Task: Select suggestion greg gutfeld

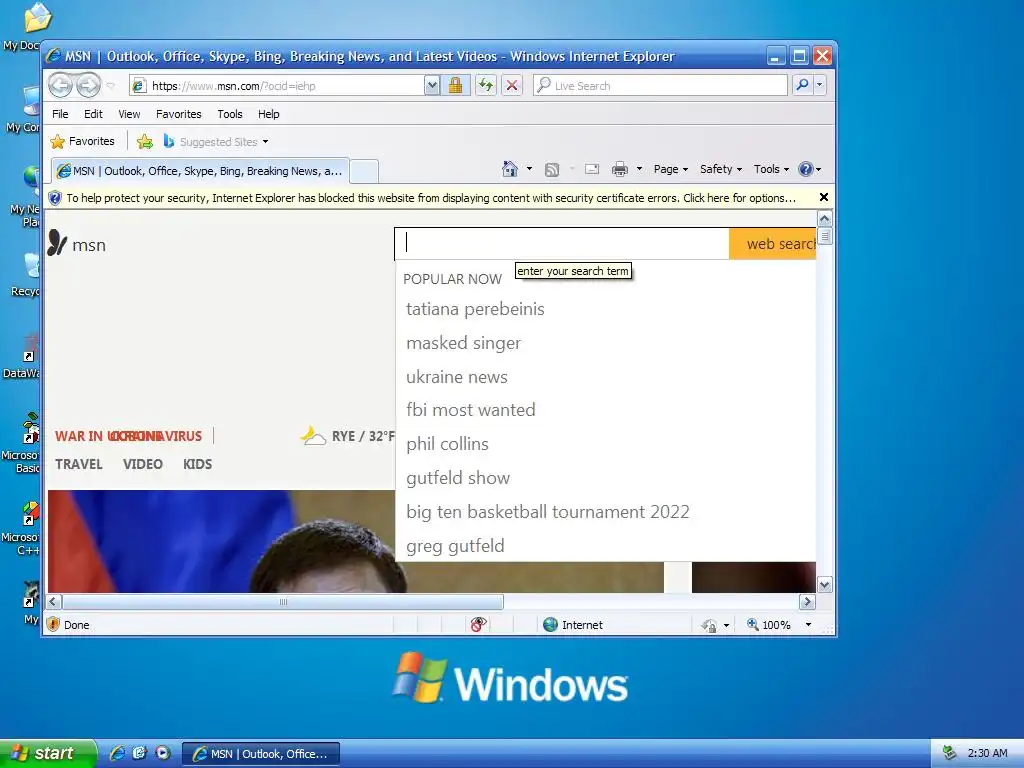Action: pos(455,546)
